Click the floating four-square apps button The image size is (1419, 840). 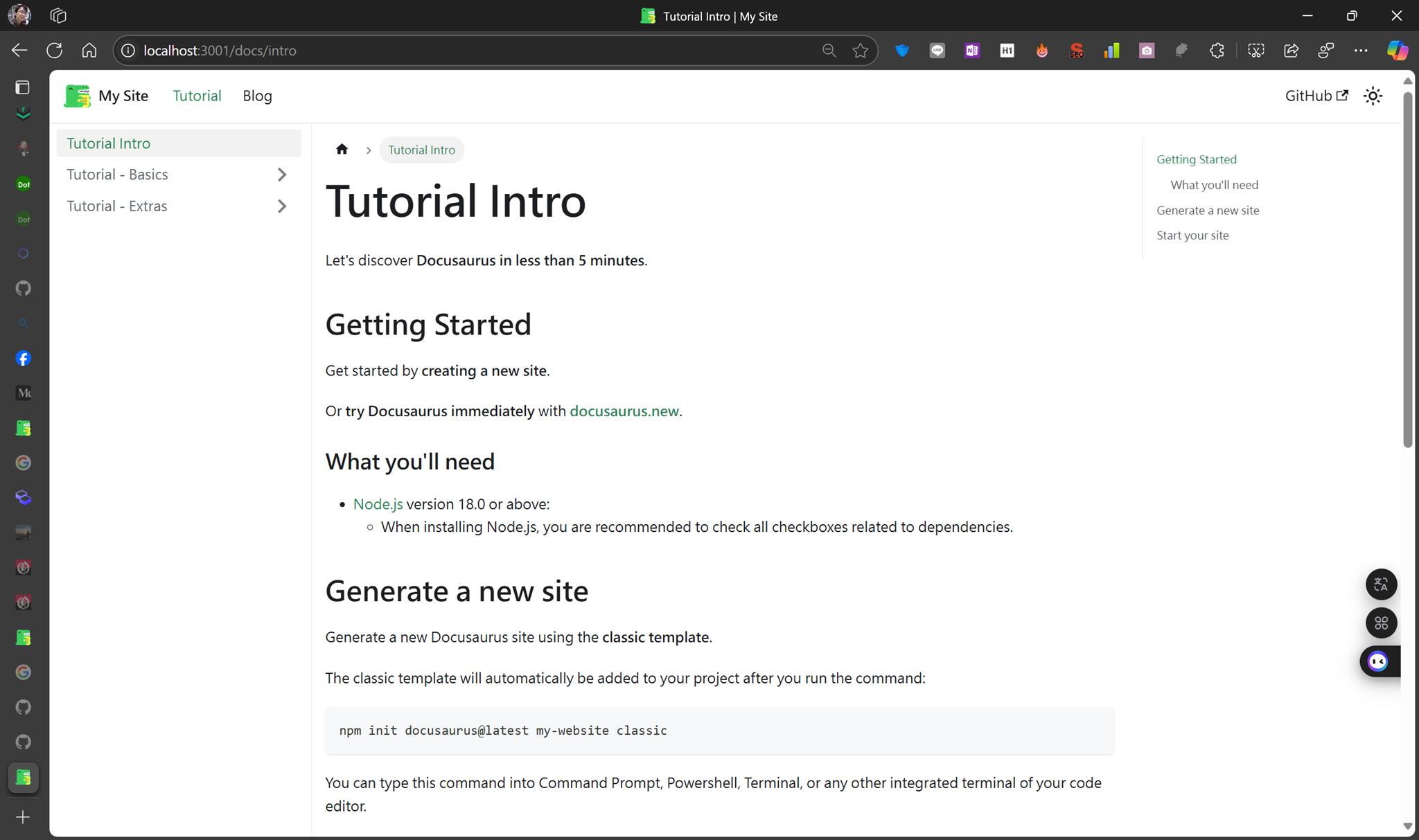click(1381, 623)
